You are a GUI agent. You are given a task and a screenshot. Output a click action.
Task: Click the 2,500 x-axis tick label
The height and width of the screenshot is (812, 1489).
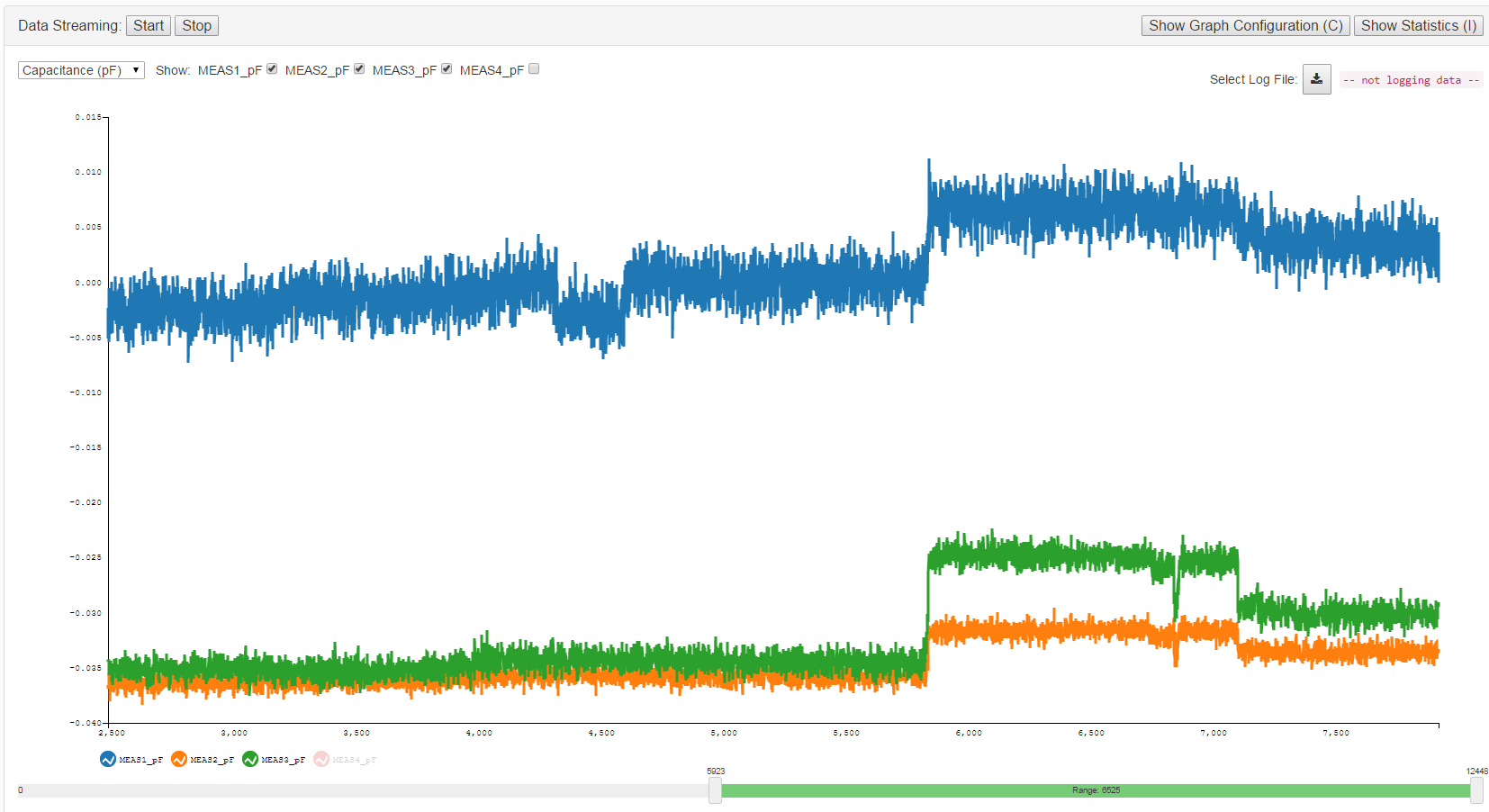coord(112,733)
